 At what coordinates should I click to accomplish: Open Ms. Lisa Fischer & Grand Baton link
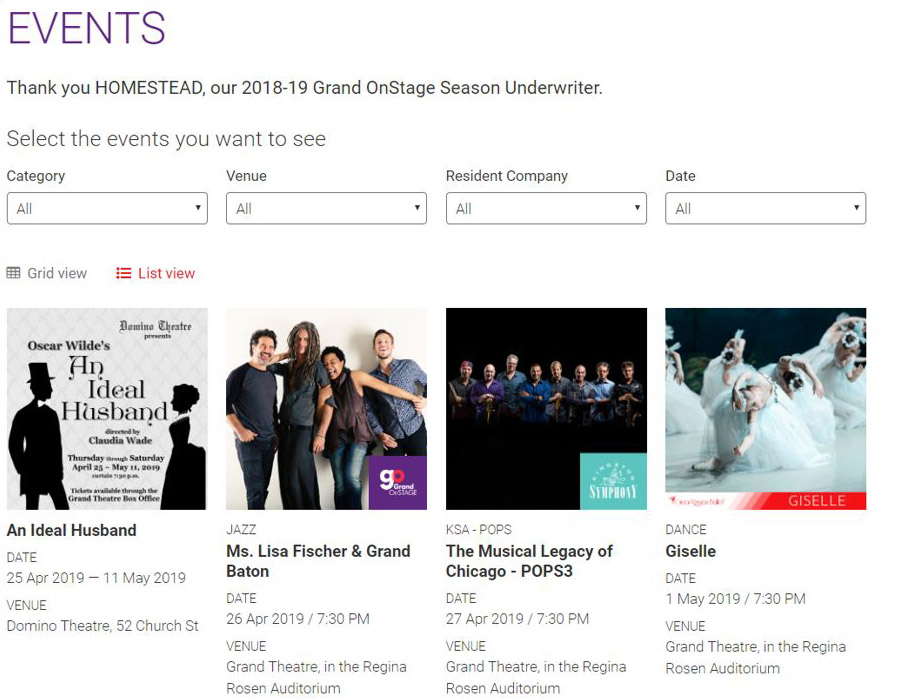[318, 561]
